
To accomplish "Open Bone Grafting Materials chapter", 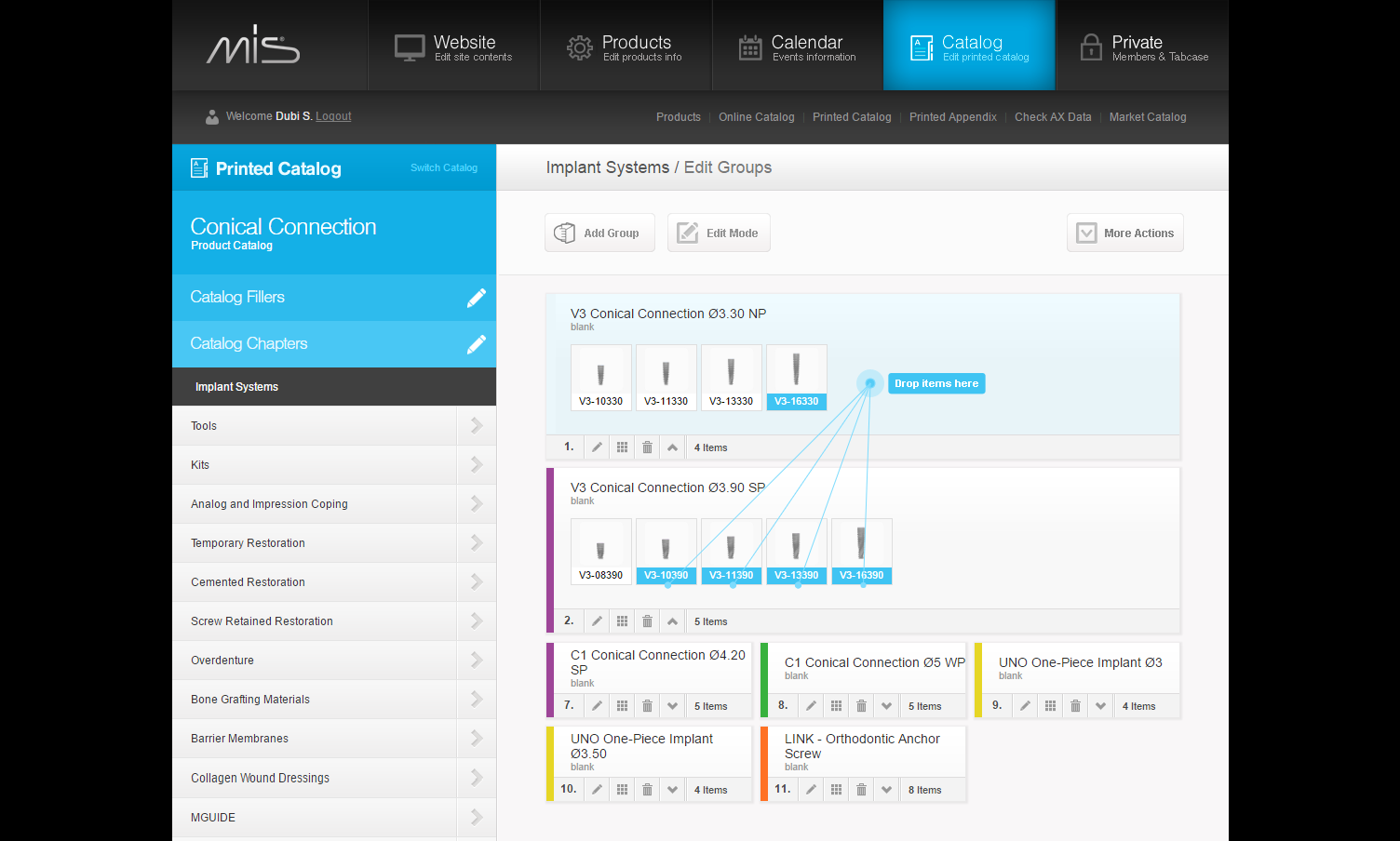I will tap(334, 700).
